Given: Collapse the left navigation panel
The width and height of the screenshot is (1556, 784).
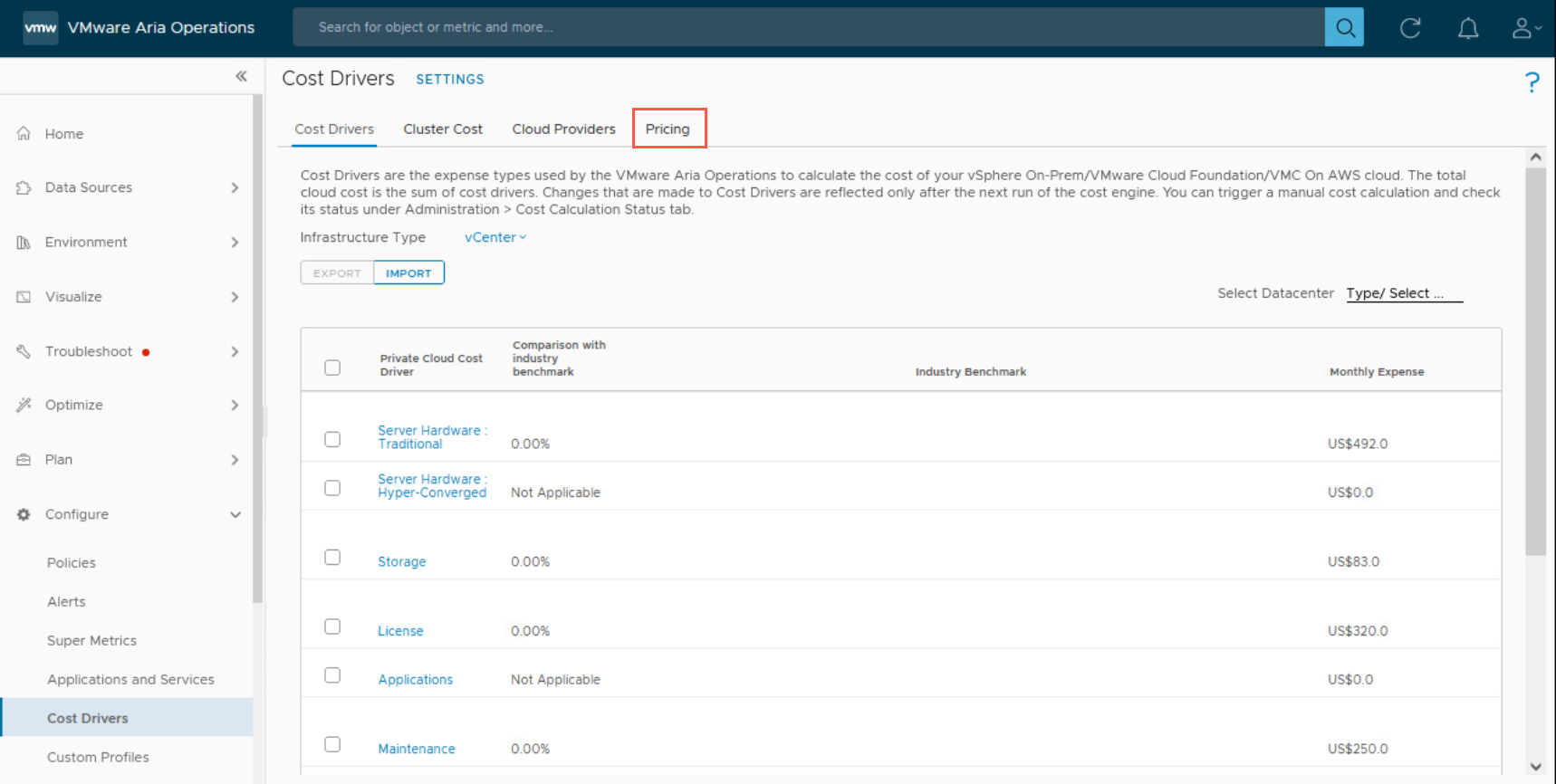Looking at the screenshot, I should coord(241,76).
